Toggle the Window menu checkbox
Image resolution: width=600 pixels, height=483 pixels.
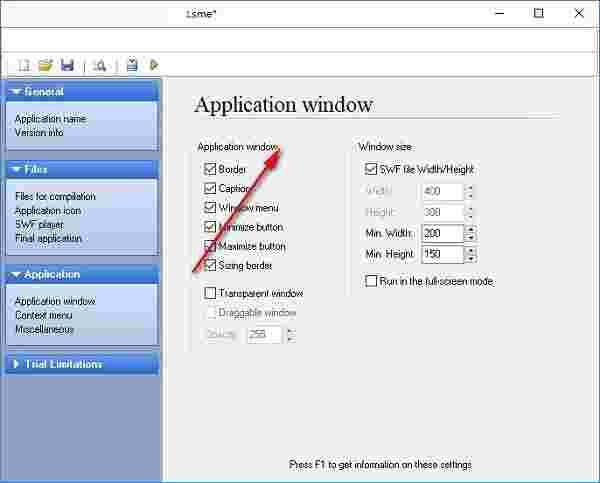[210, 207]
